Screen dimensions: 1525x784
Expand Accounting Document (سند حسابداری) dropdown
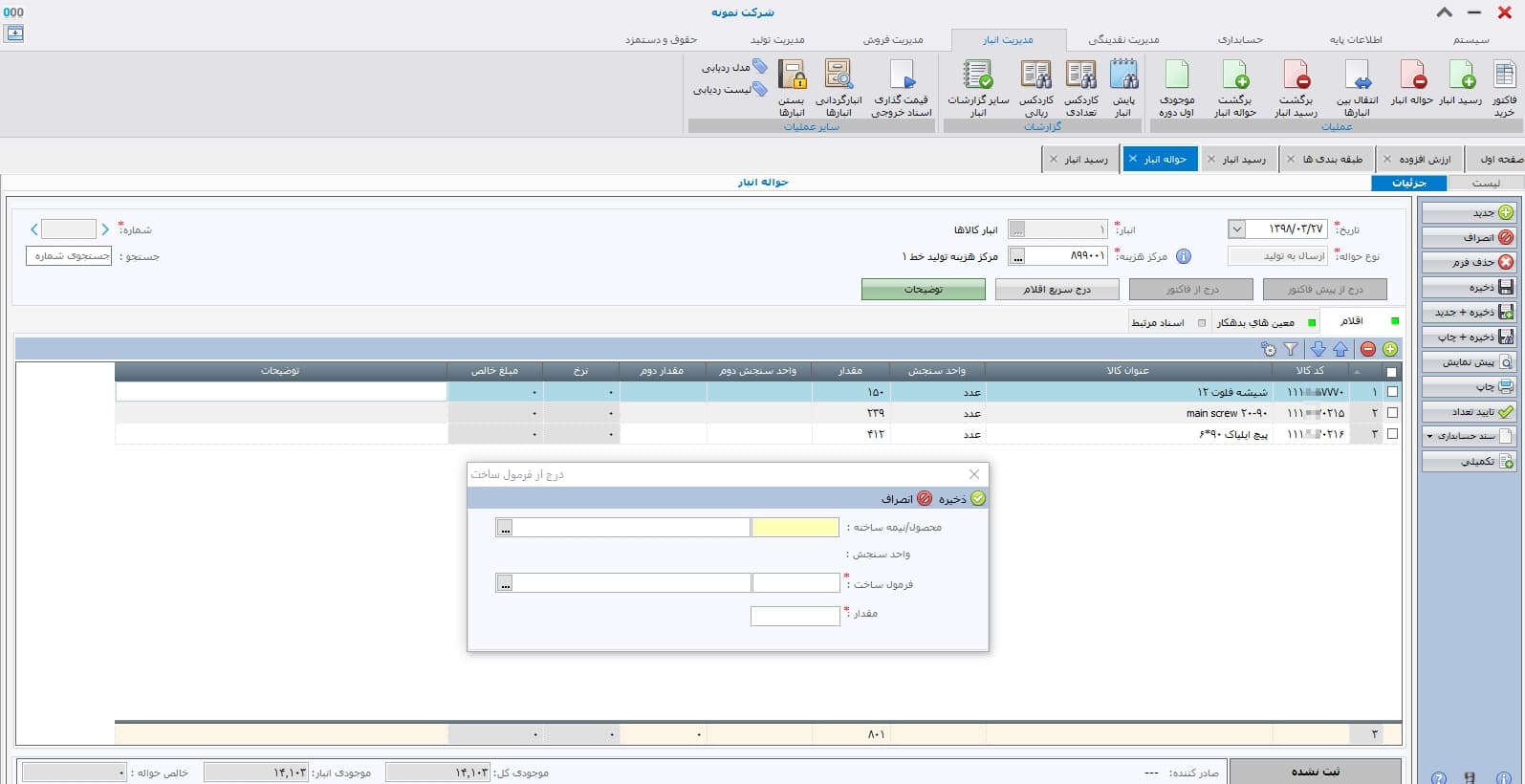pos(1429,436)
